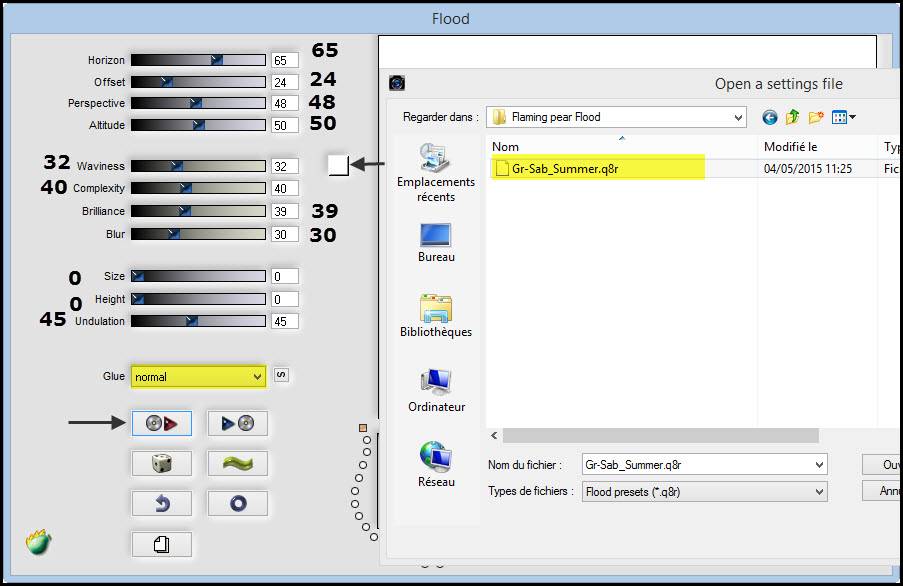The width and height of the screenshot is (903, 586).
Task: Click the Blur slider track
Action: 198,234
